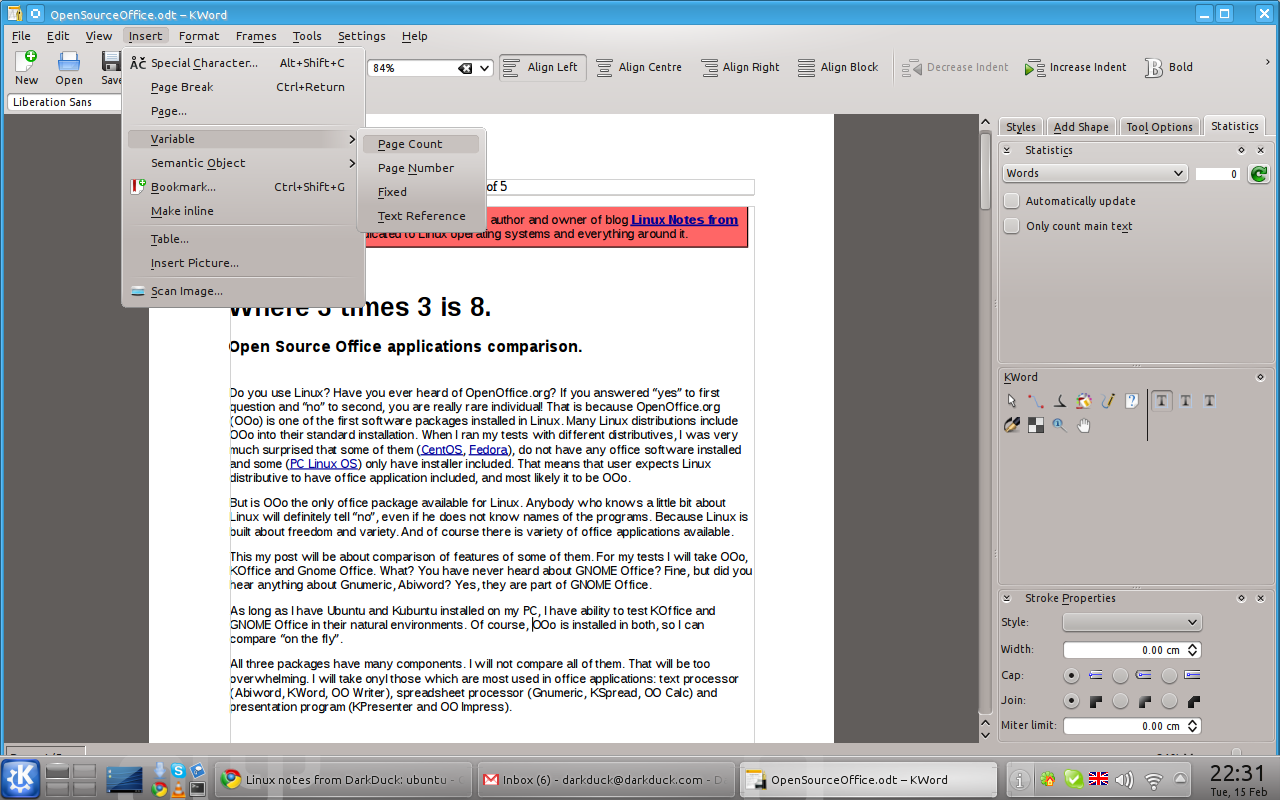
Task: Open the zoom level dropdown
Action: (485, 68)
